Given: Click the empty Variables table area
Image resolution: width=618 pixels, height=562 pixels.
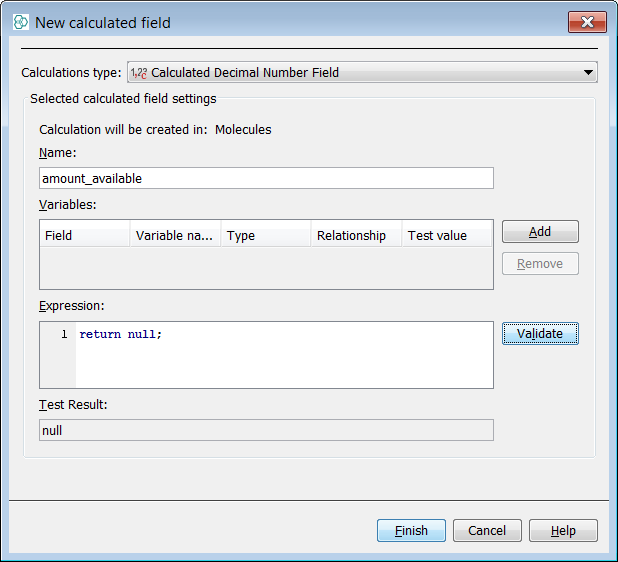Looking at the screenshot, I should [x=266, y=268].
